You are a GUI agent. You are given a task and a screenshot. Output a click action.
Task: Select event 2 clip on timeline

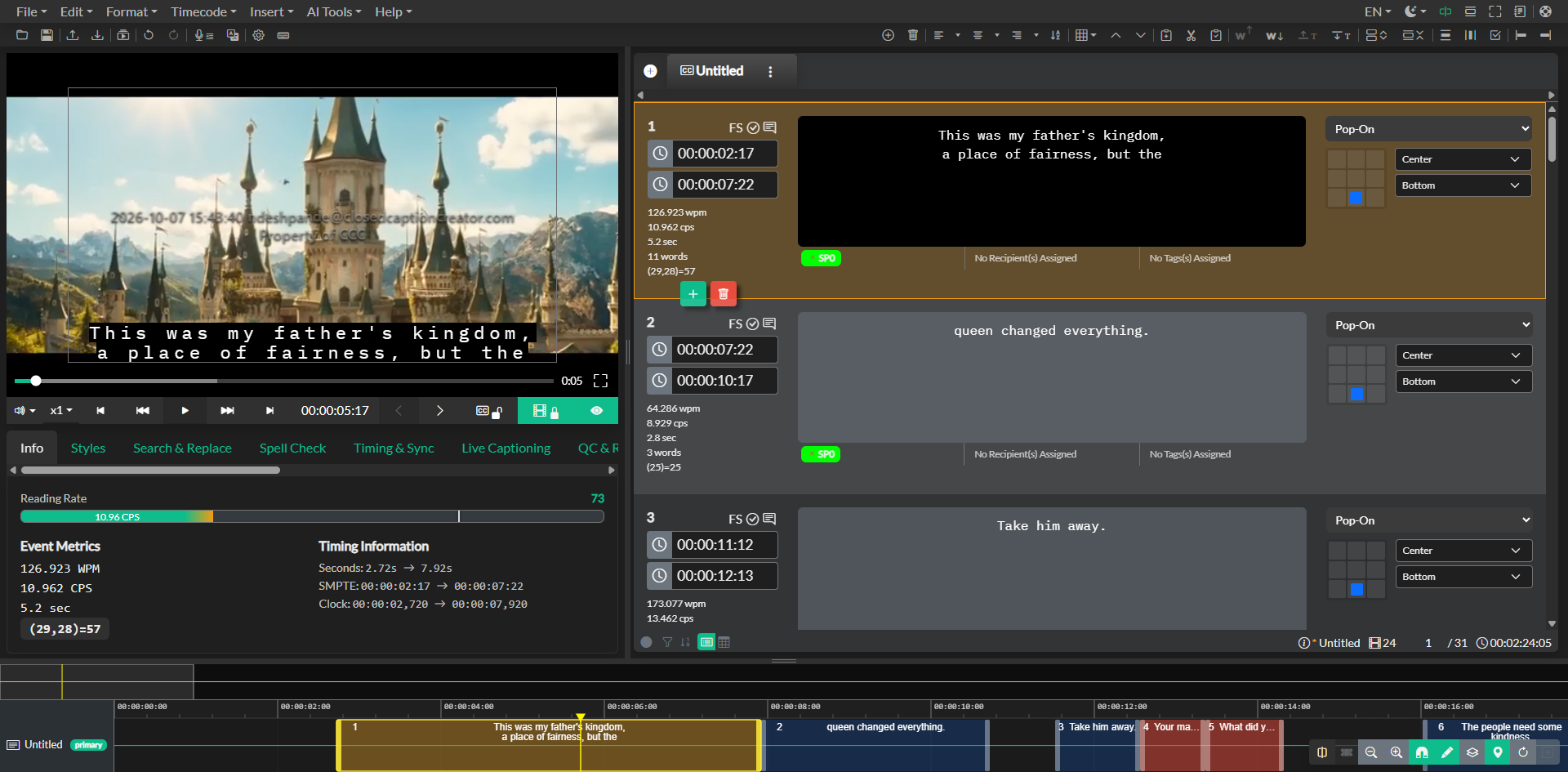pyautogui.click(x=875, y=744)
